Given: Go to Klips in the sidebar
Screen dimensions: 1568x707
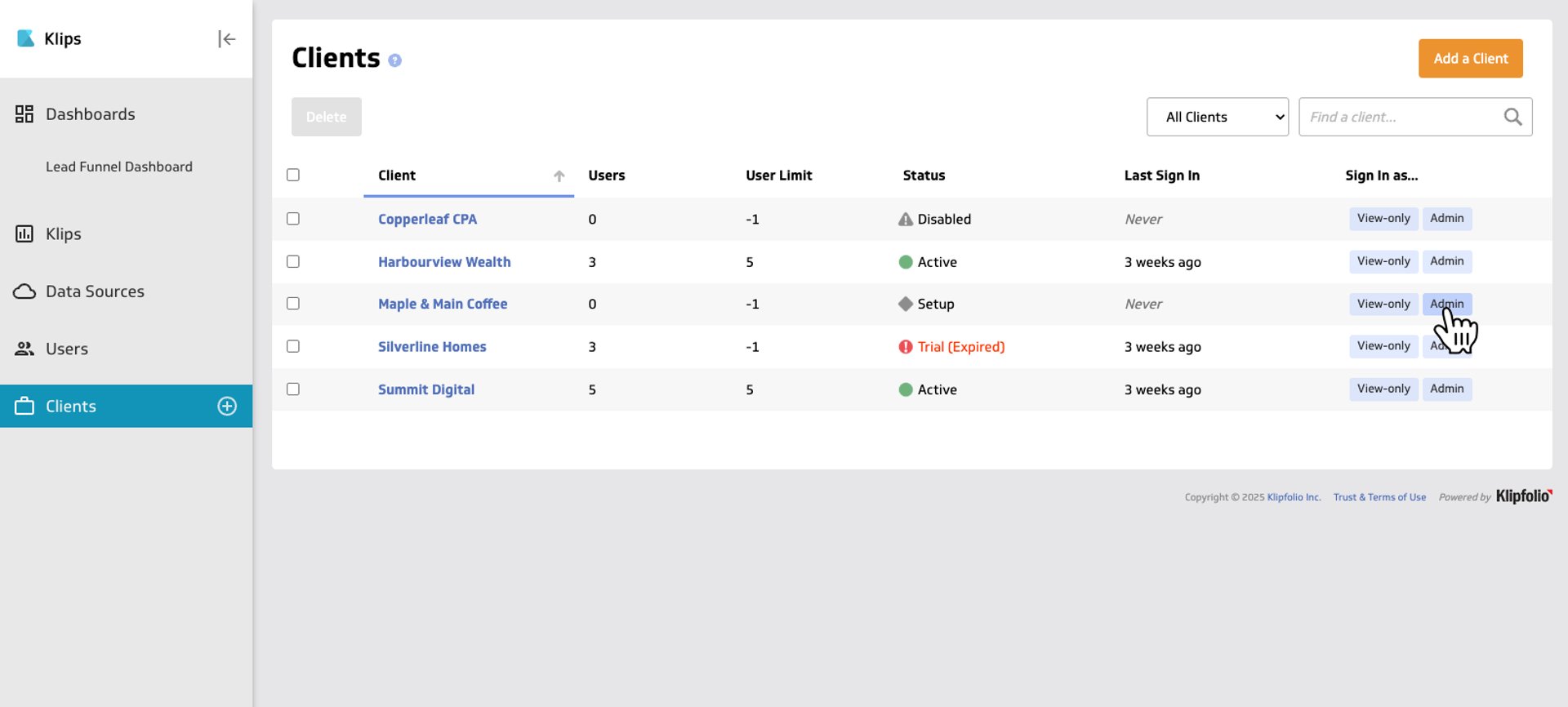Looking at the screenshot, I should 63,234.
